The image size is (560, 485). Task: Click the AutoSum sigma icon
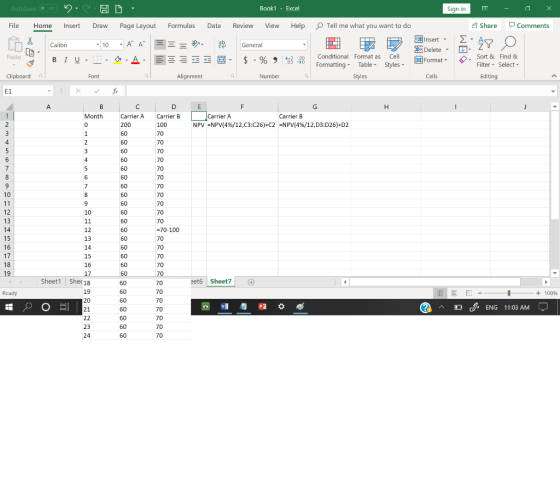tap(463, 39)
